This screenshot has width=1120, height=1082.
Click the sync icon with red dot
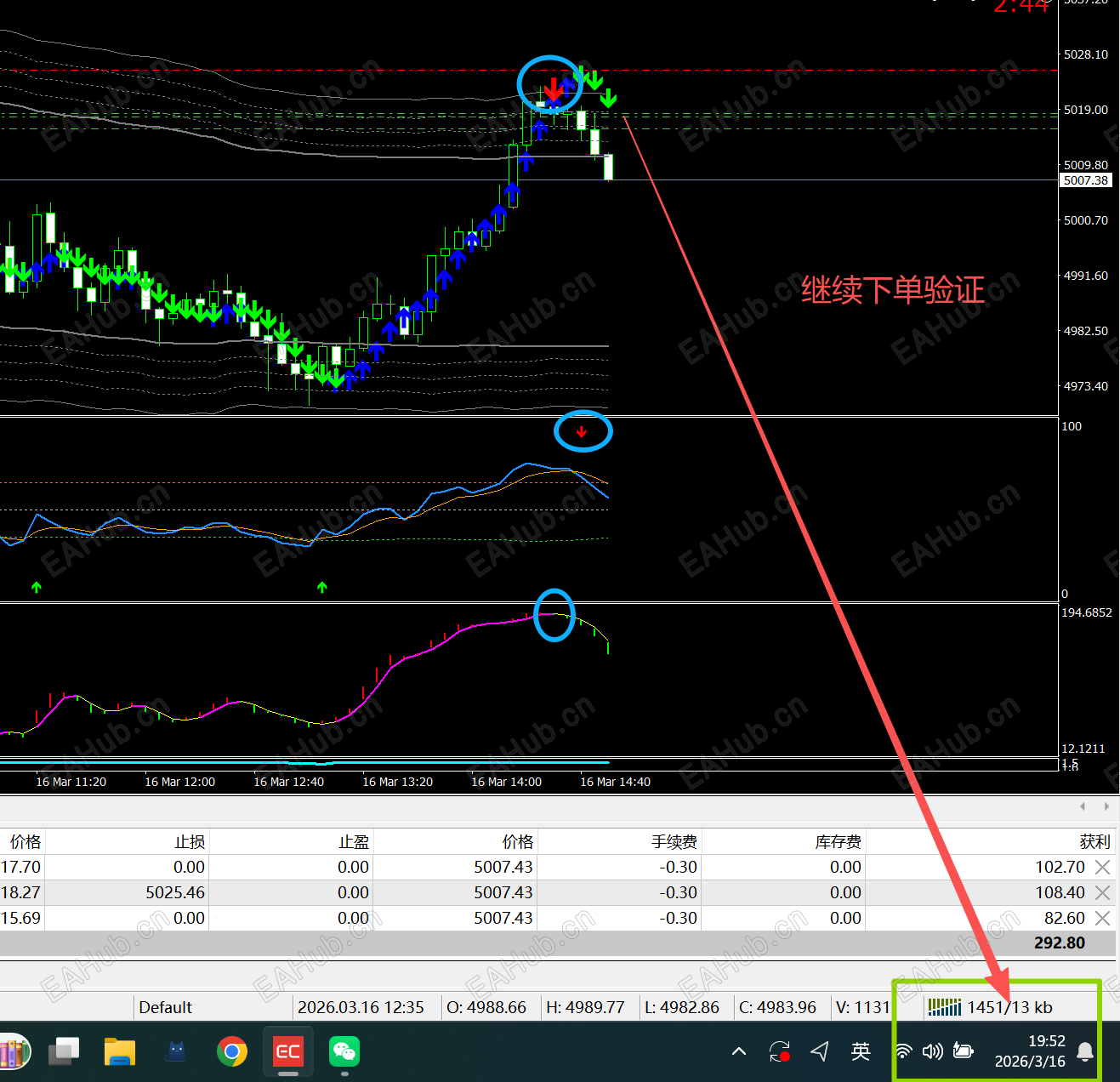click(780, 1051)
